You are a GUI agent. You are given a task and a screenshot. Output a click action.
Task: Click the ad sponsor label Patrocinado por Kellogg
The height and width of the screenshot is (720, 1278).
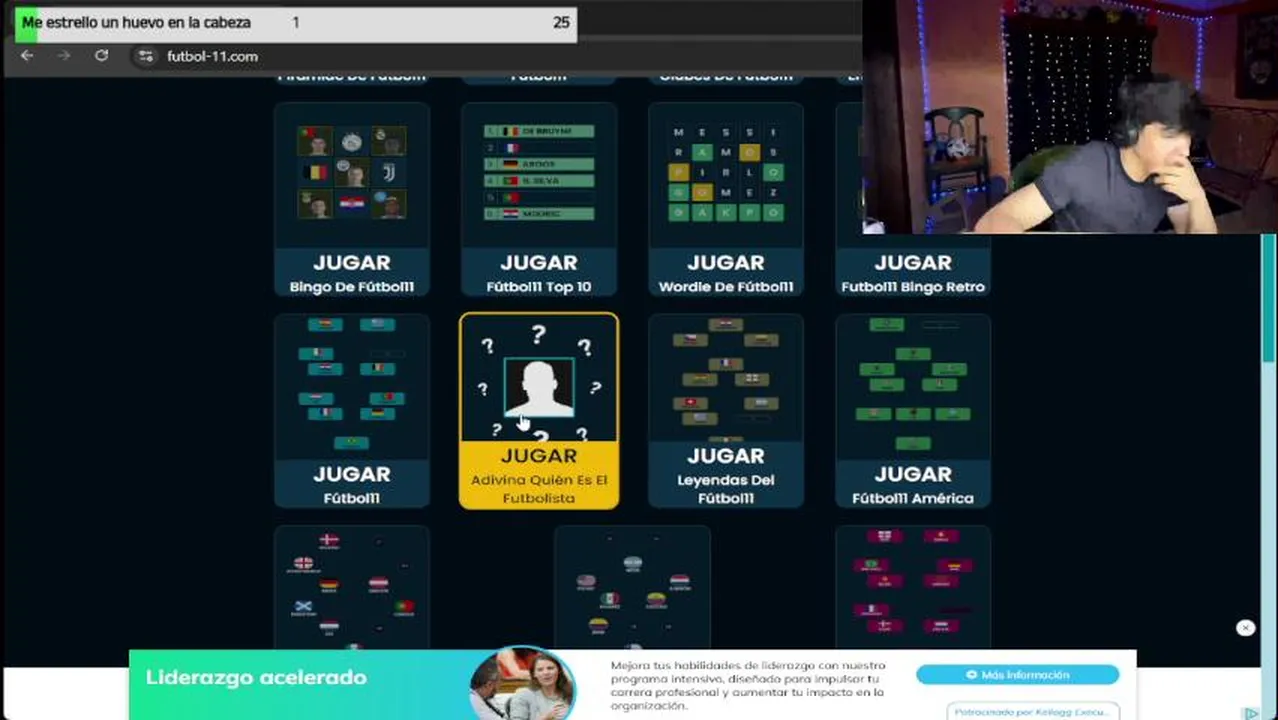[1032, 712]
